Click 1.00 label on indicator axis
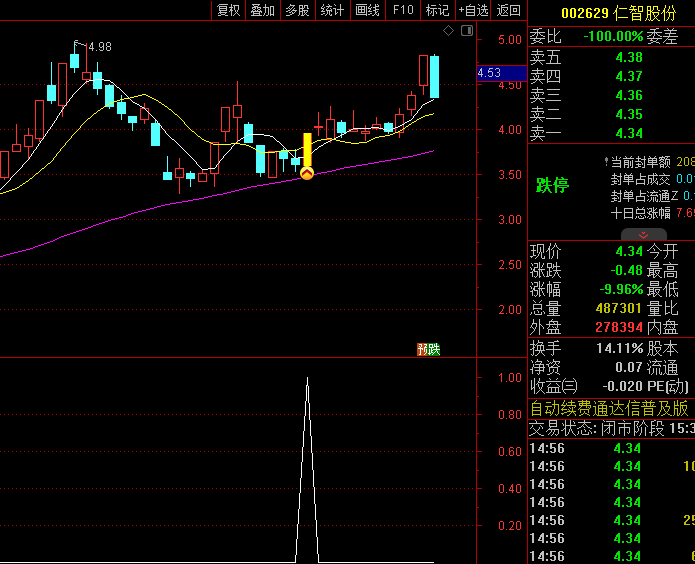695x564 pixels. coord(510,378)
